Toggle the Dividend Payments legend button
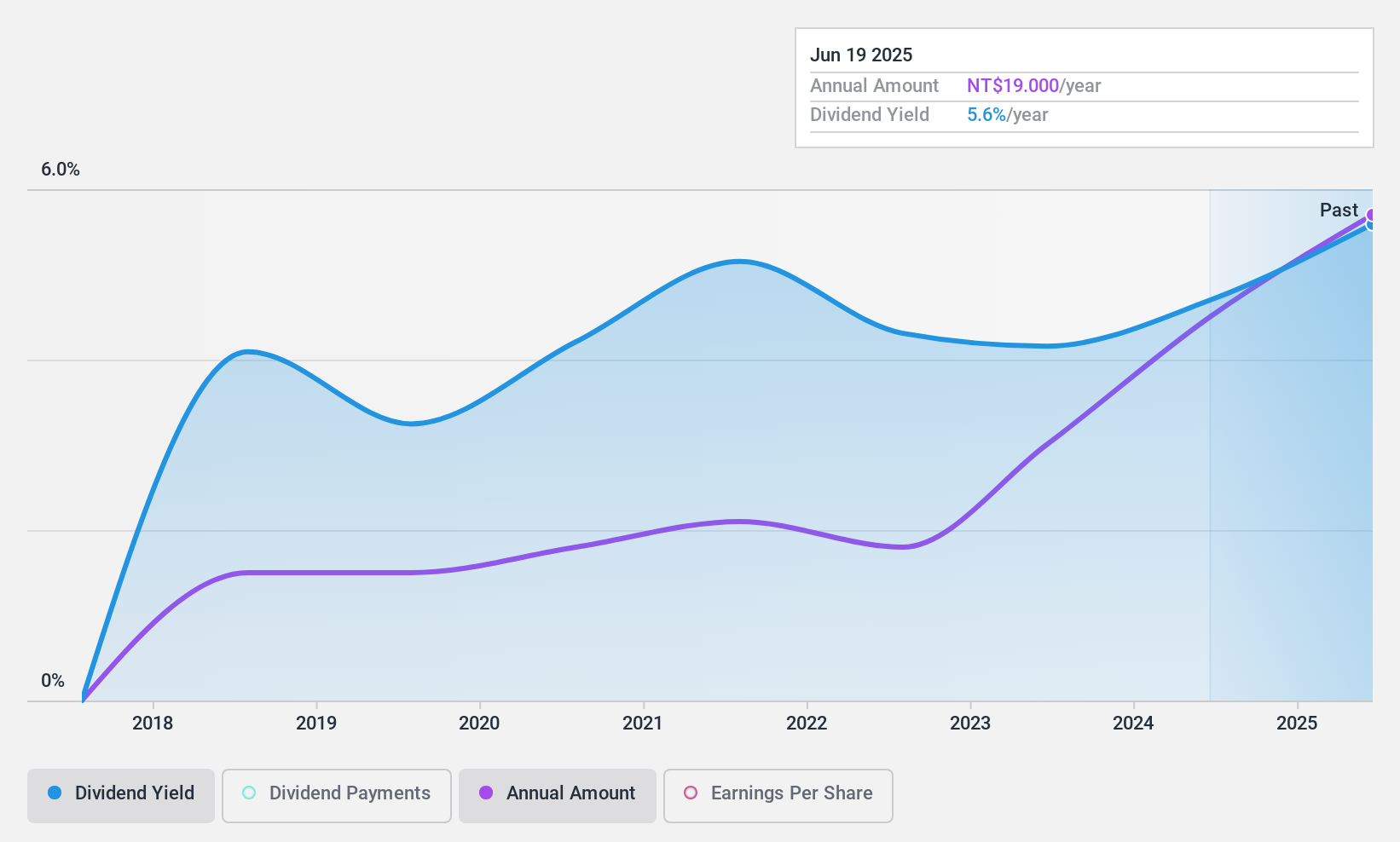This screenshot has width=1400, height=842. [337, 796]
